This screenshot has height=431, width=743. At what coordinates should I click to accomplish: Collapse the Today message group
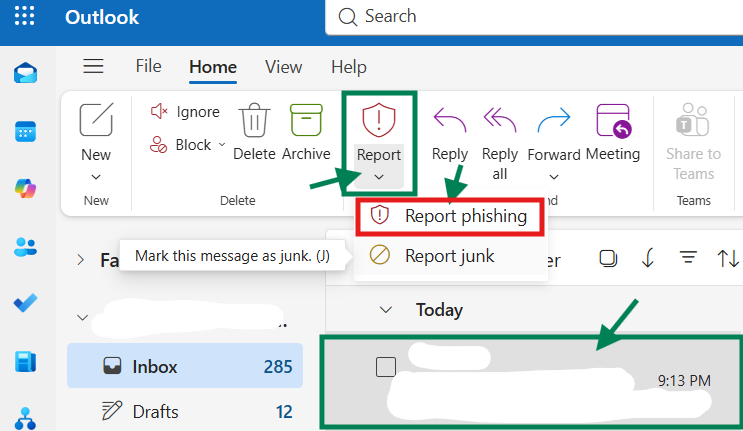(386, 310)
